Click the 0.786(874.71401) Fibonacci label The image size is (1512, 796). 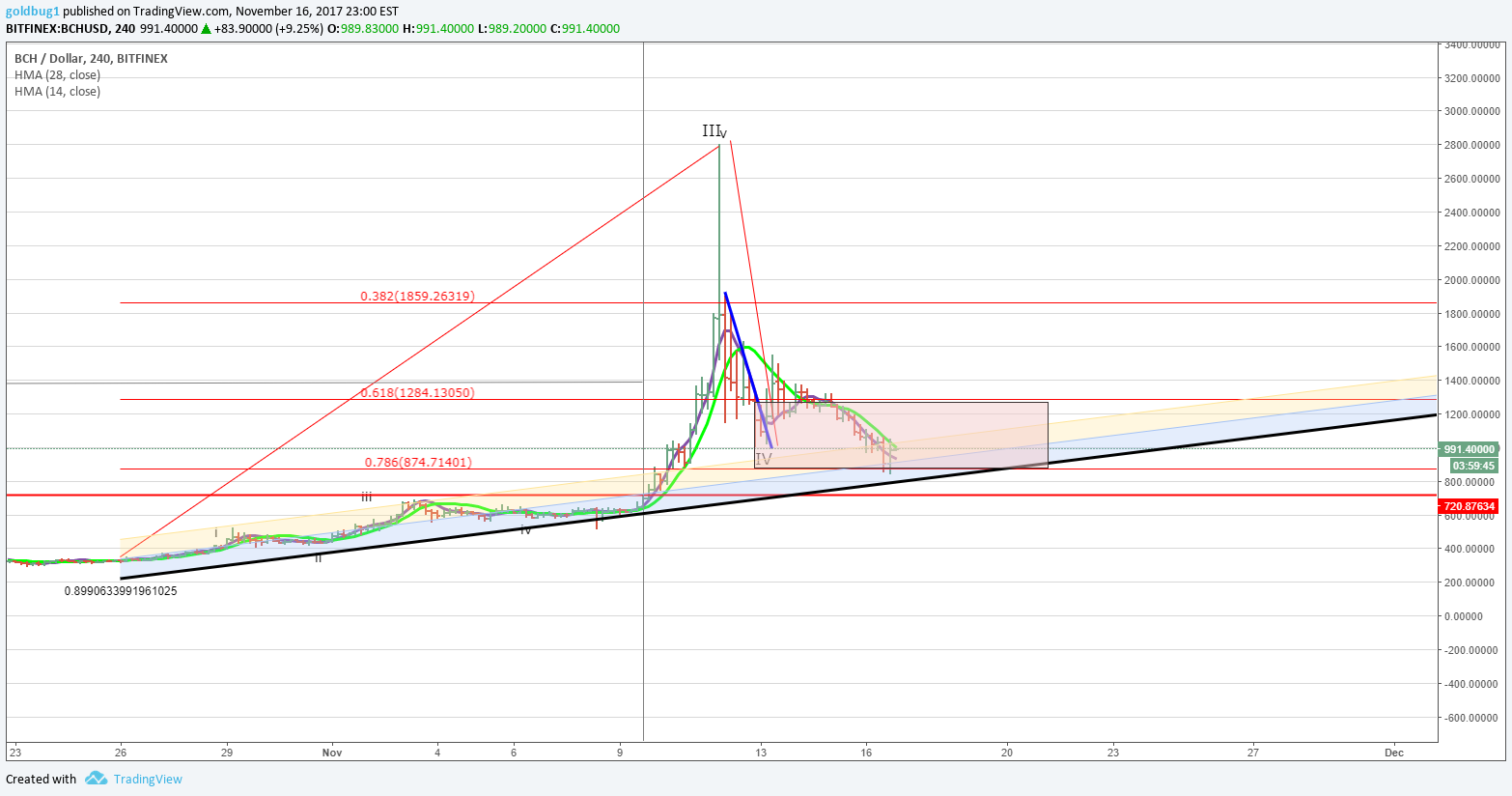coord(418,463)
